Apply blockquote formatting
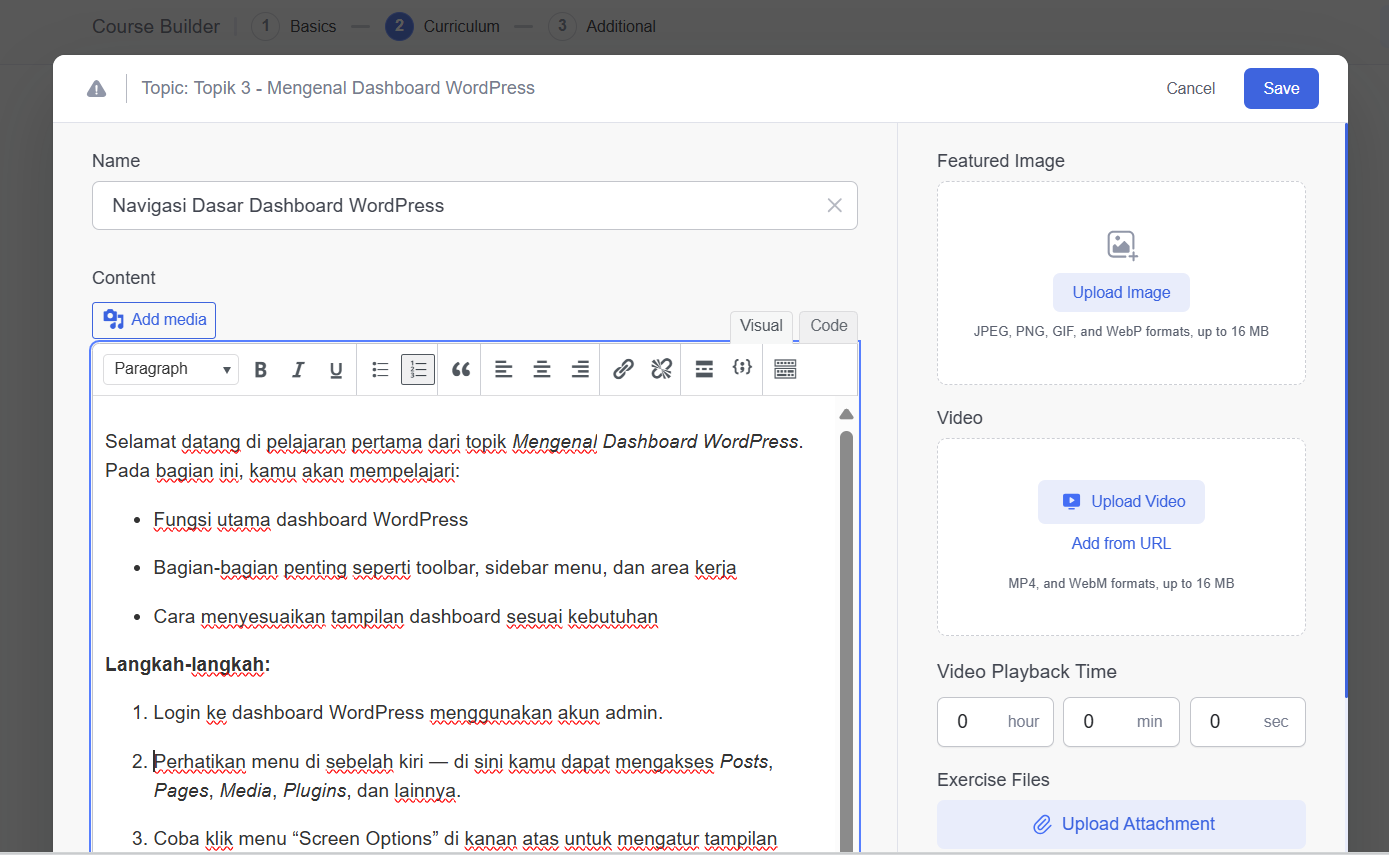This screenshot has width=1389, height=855. [x=461, y=370]
